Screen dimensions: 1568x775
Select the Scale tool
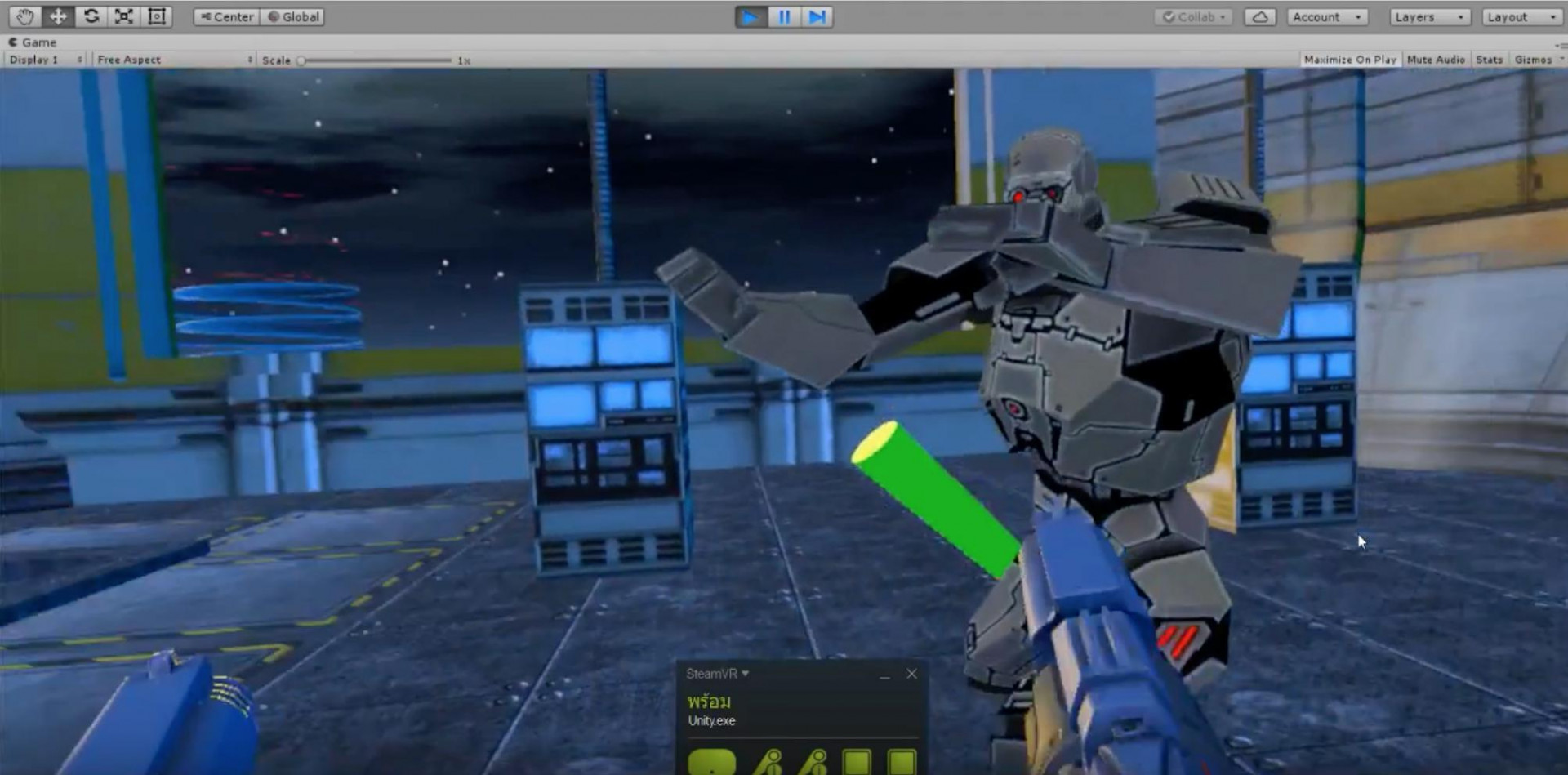[124, 16]
